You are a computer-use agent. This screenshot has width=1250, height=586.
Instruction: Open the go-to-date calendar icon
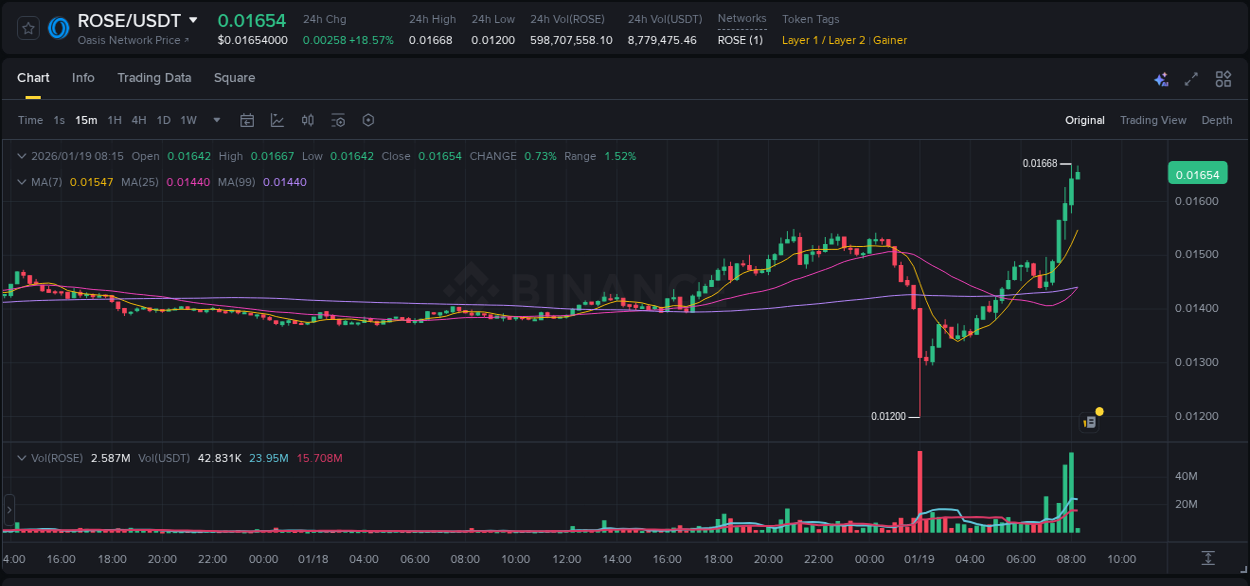click(247, 120)
